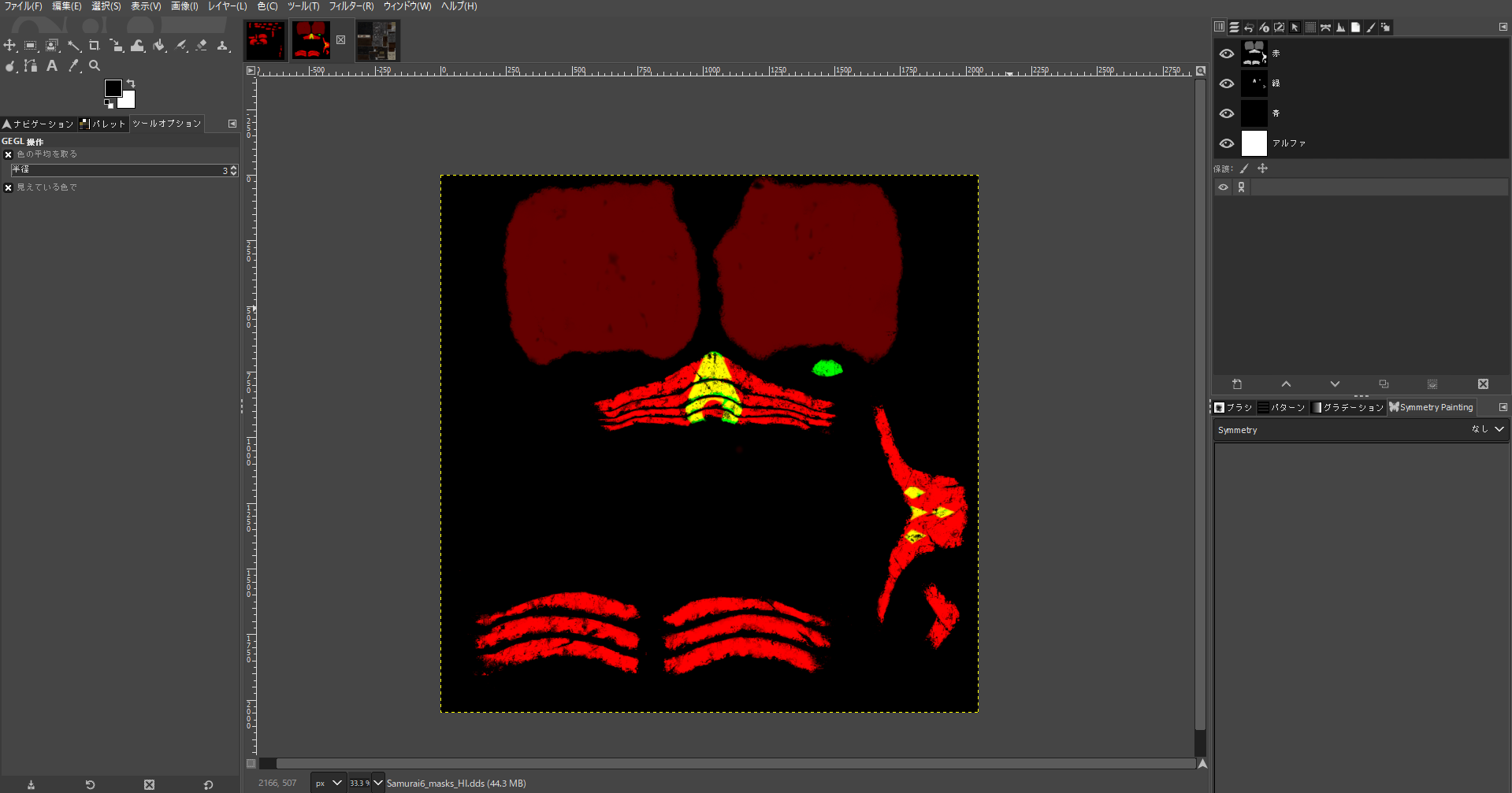Open the フィルター(R) menu
The width and height of the screenshot is (1512, 793).
click(x=351, y=6)
